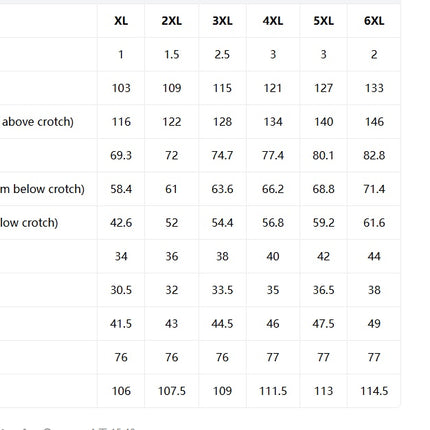Click the 5XL column header
The image size is (430, 430).
coord(323,21)
